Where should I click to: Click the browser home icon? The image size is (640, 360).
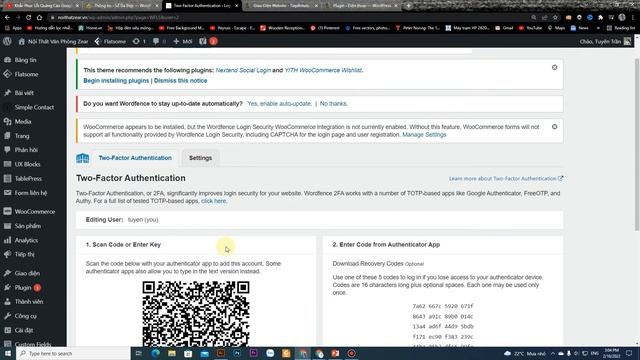[x=39, y=18]
